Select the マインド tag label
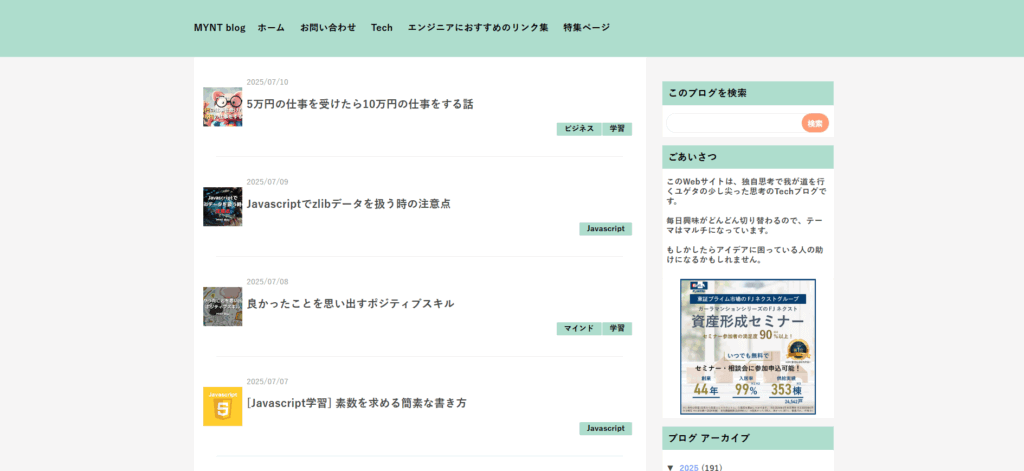The height and width of the screenshot is (471, 1024). tap(579, 329)
